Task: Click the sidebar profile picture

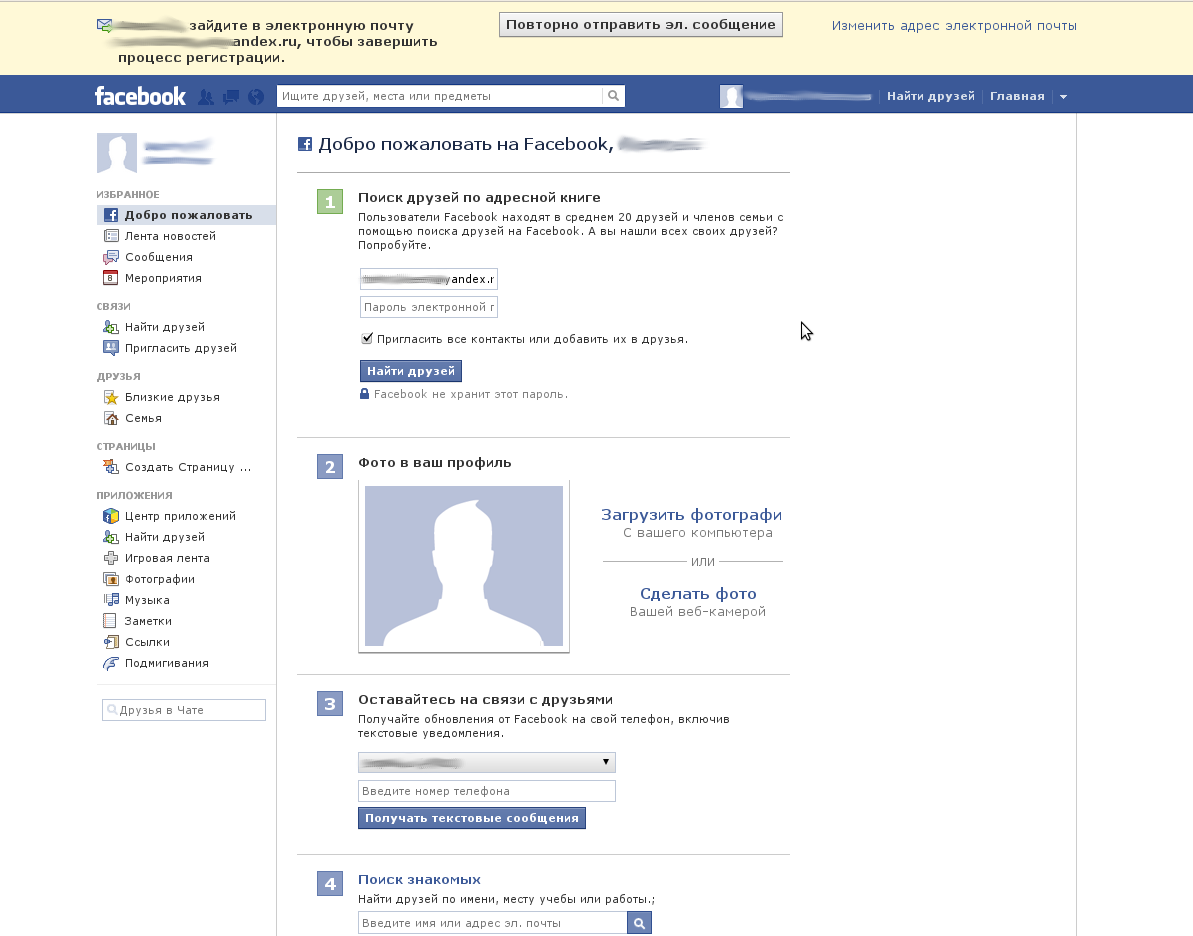Action: pos(116,152)
